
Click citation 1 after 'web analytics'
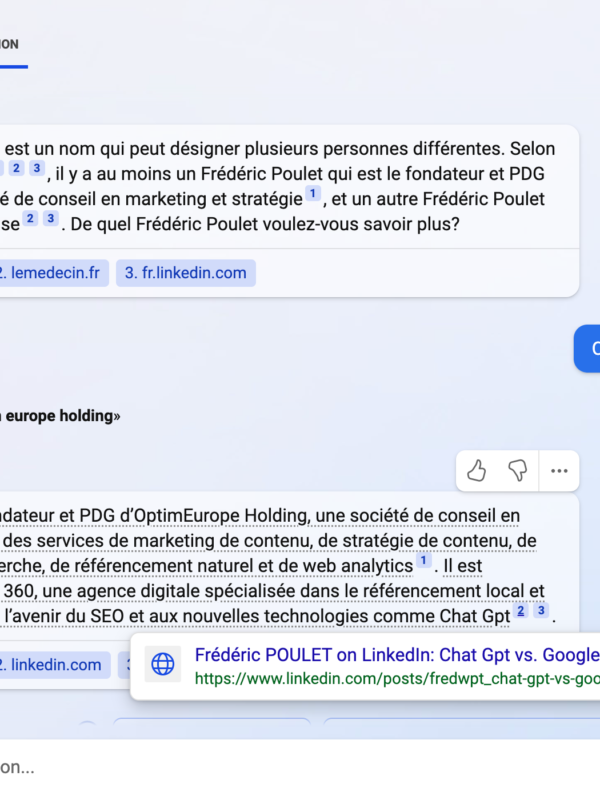(x=424, y=562)
